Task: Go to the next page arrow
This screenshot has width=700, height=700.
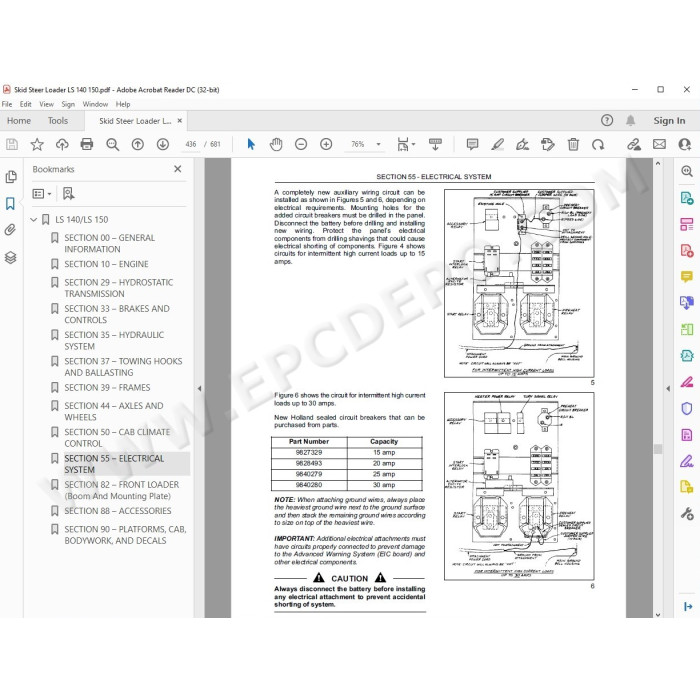Action: [162, 144]
